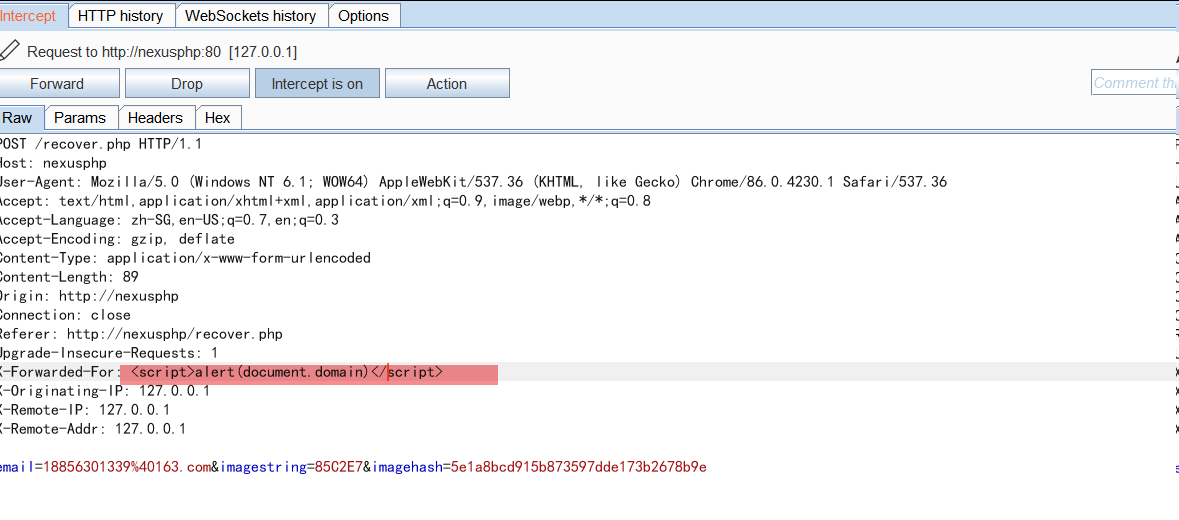The image size is (1179, 520).
Task: Click the Upgrade-Insecure-Requests: 1 line
Action: click(x=108, y=352)
